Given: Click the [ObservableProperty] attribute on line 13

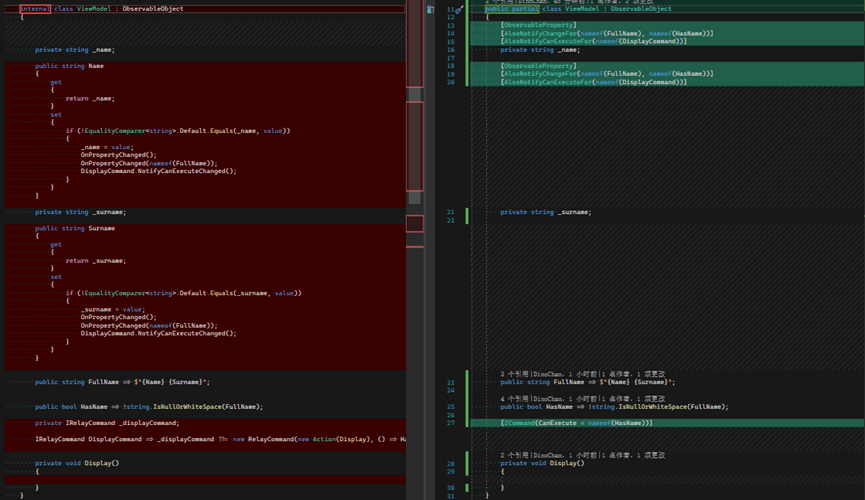Looking at the screenshot, I should tap(538, 25).
